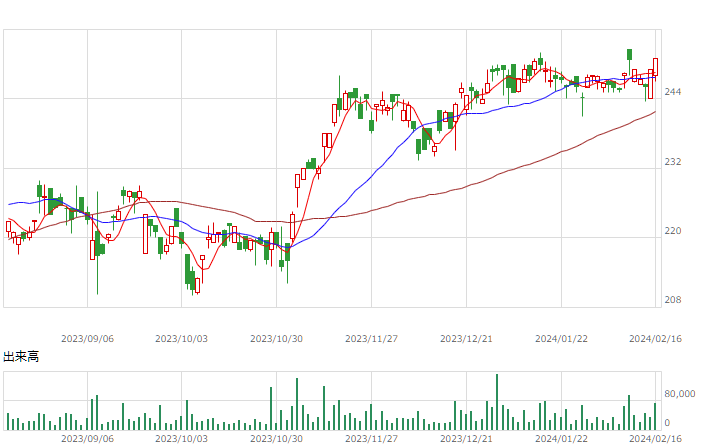
Task: Click the 2023/10/03 date label under price chart
Action: pos(181,339)
